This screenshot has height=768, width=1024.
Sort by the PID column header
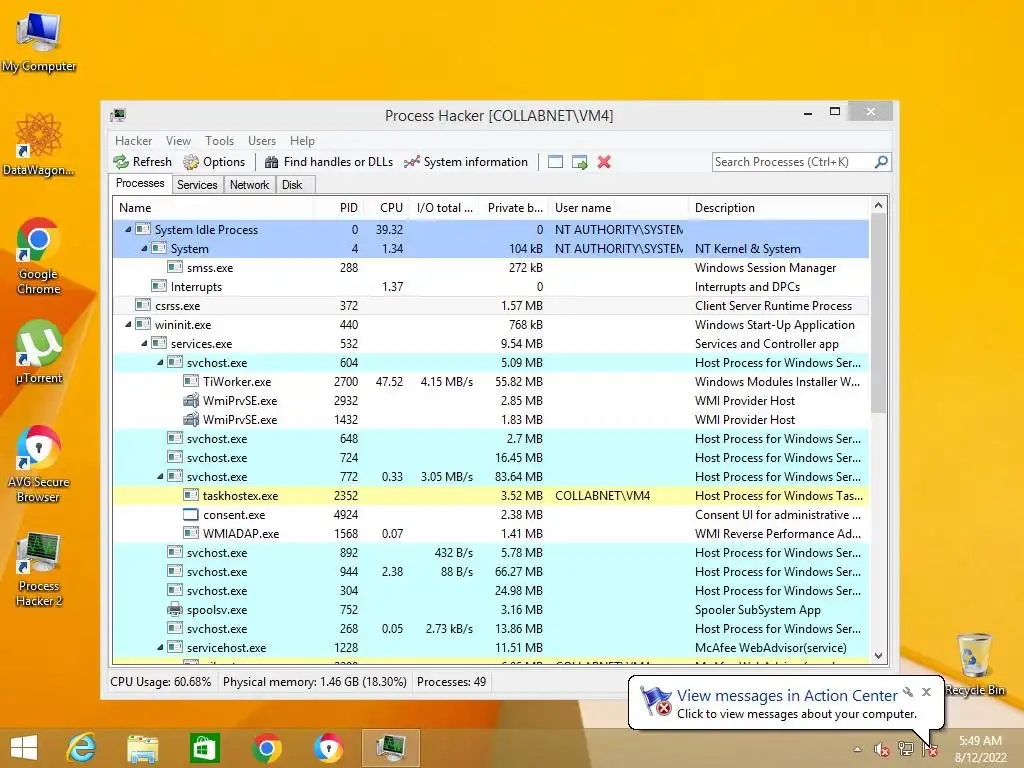[339, 208]
